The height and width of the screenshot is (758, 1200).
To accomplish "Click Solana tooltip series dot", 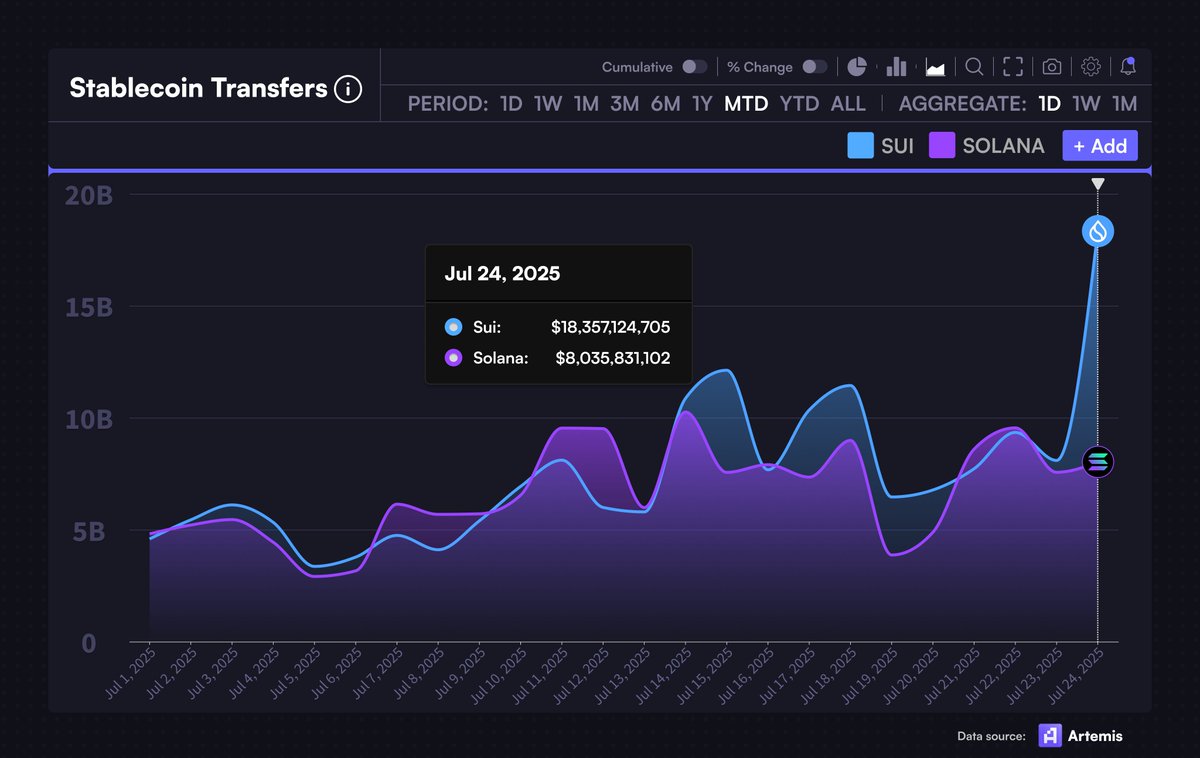I will point(454,357).
